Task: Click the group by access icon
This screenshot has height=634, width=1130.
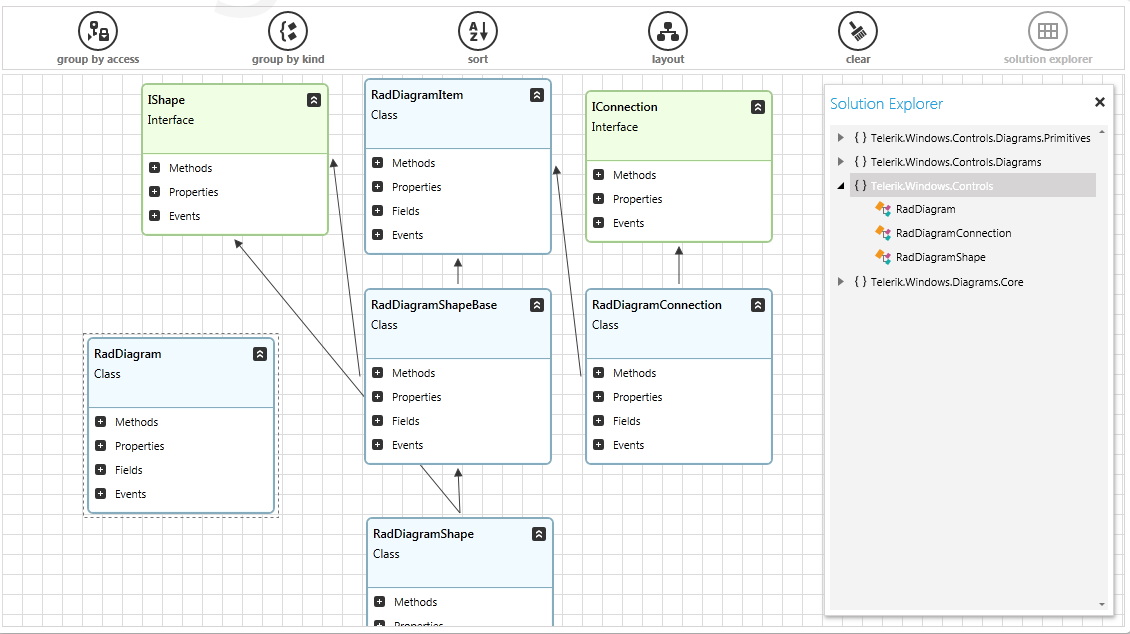Action: 98,31
